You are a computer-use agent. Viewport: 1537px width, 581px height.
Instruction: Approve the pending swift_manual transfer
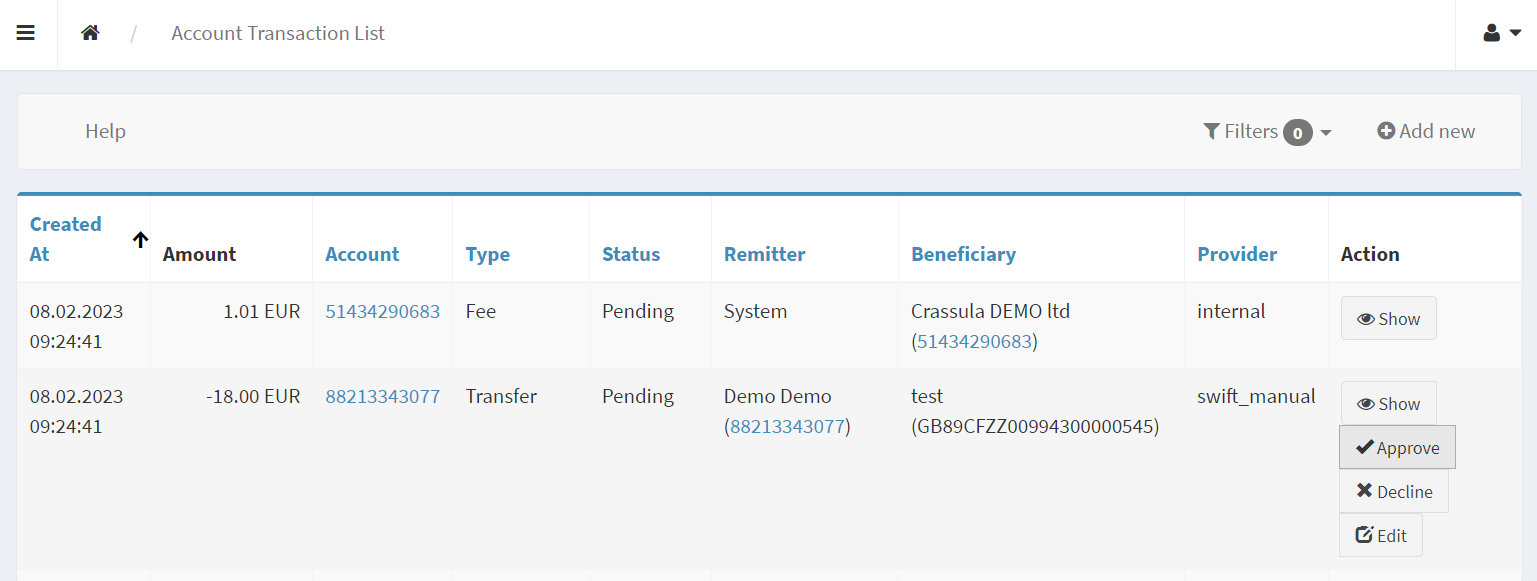(x=1397, y=447)
